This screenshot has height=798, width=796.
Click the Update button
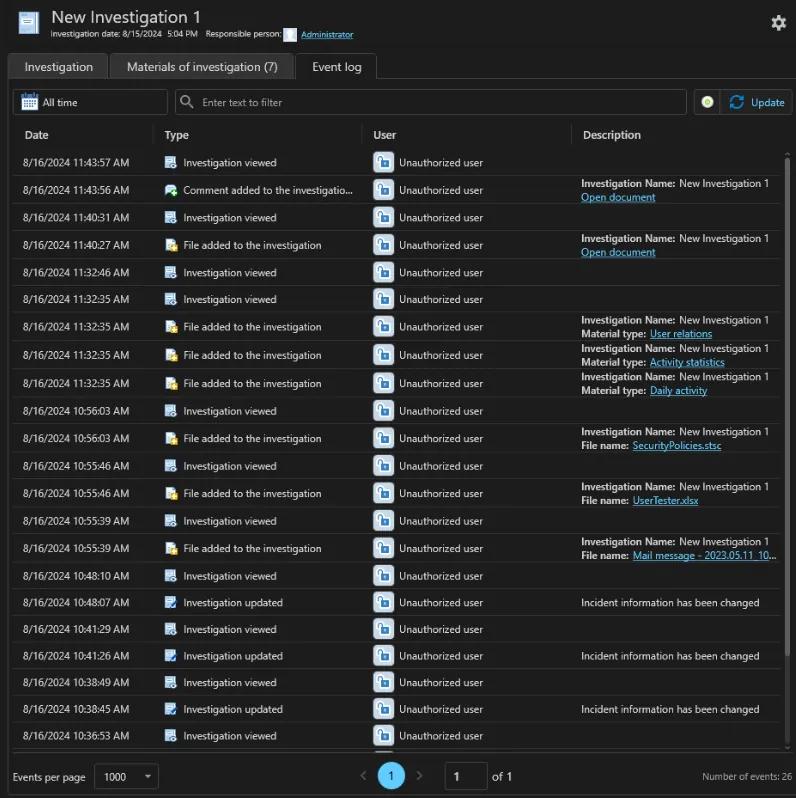pos(757,102)
